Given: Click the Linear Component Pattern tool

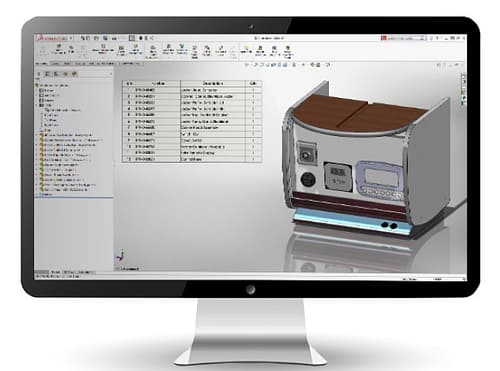Looking at the screenshot, I should click(103, 50).
